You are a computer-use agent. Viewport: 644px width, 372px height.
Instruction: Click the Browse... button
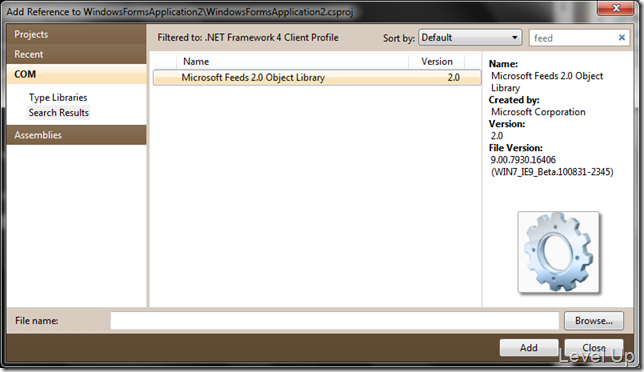click(593, 321)
